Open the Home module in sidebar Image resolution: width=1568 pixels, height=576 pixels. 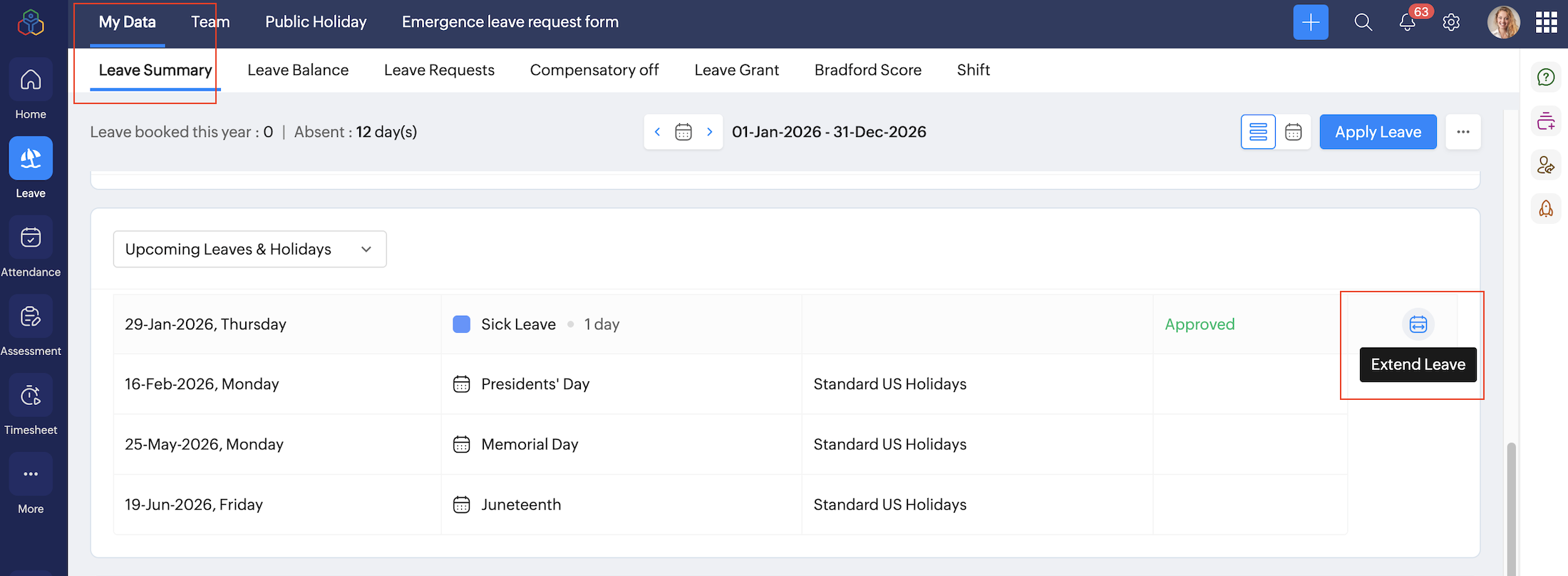[x=31, y=80]
